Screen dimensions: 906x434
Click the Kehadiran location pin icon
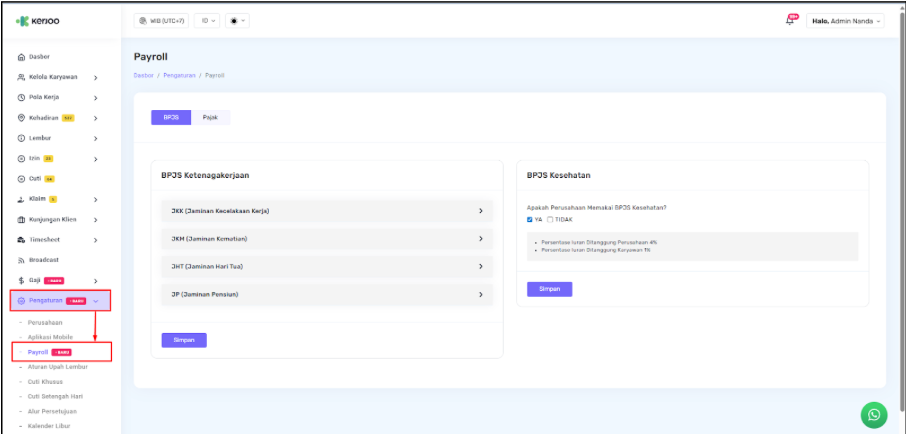[22, 118]
